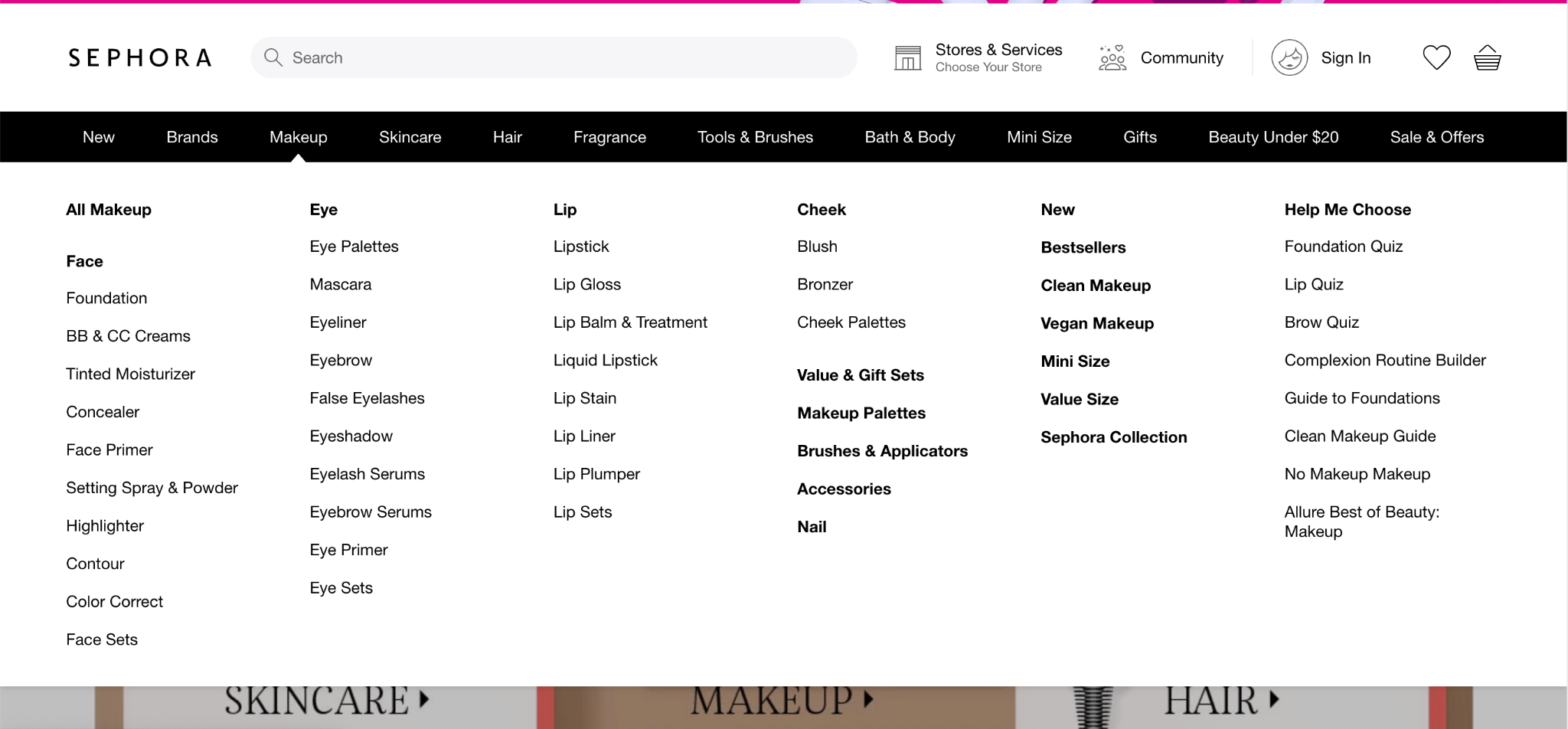
Task: Open Sale & Offers tab
Action: (x=1437, y=137)
